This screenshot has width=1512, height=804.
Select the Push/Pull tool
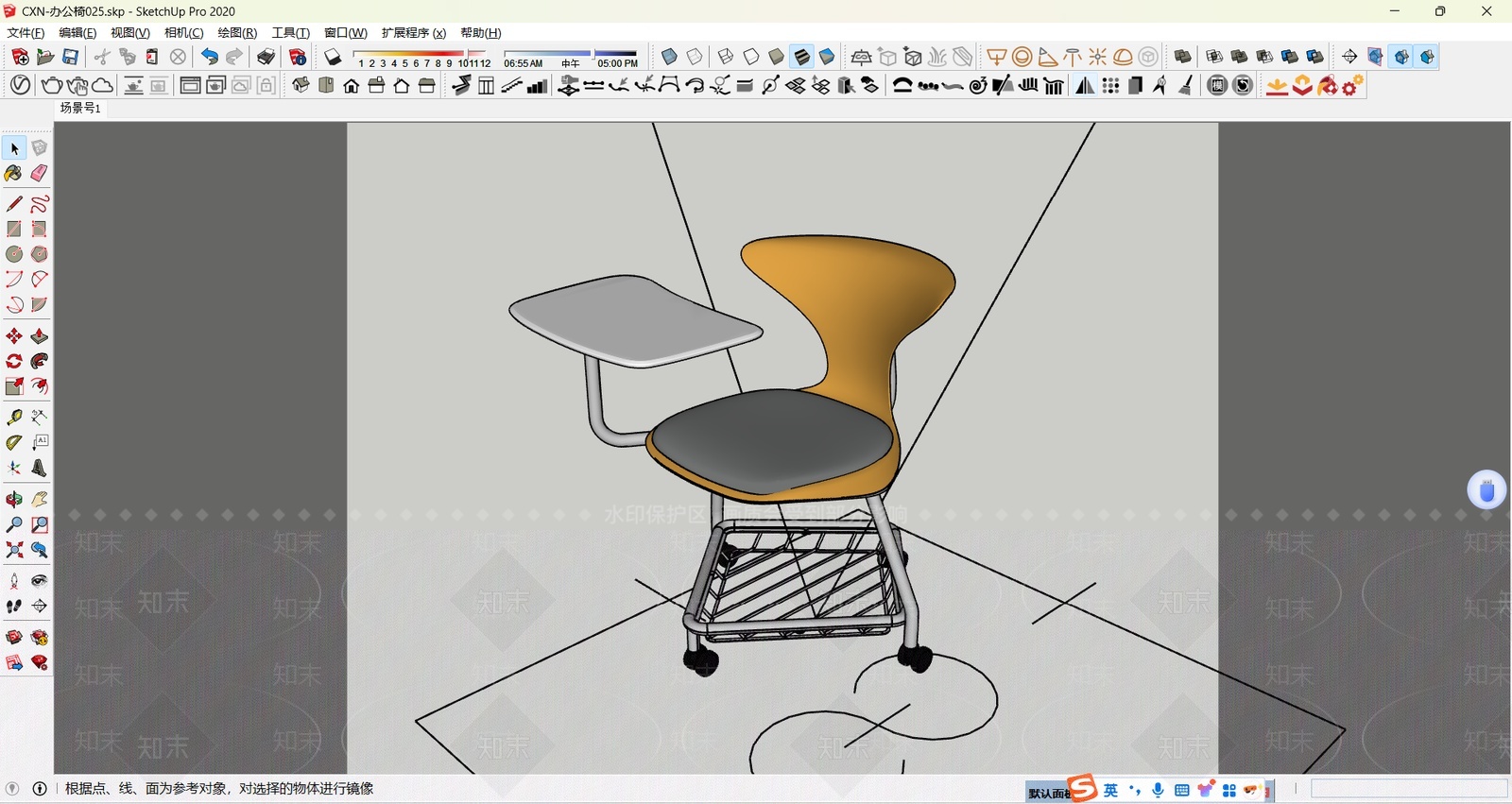pyautogui.click(x=39, y=336)
